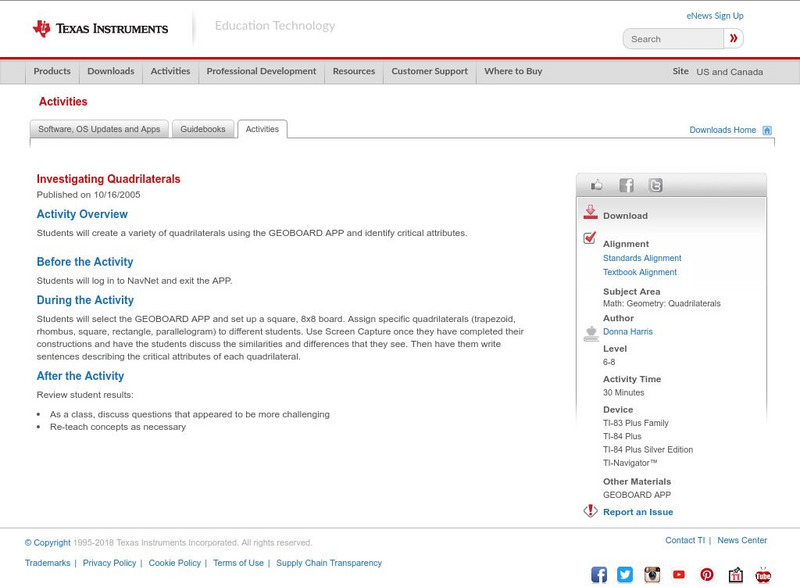This screenshot has width=800, height=587.
Task: Change site region US and Canada
Action: tap(730, 72)
